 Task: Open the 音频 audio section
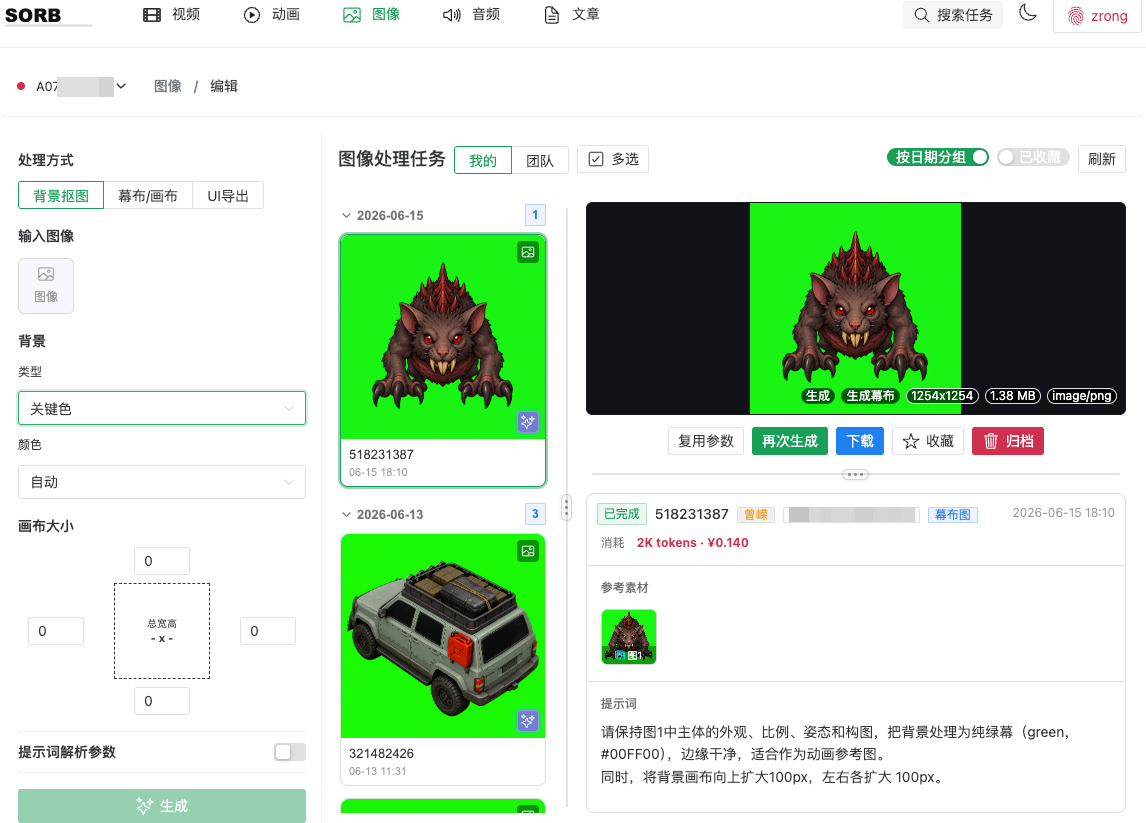point(471,15)
